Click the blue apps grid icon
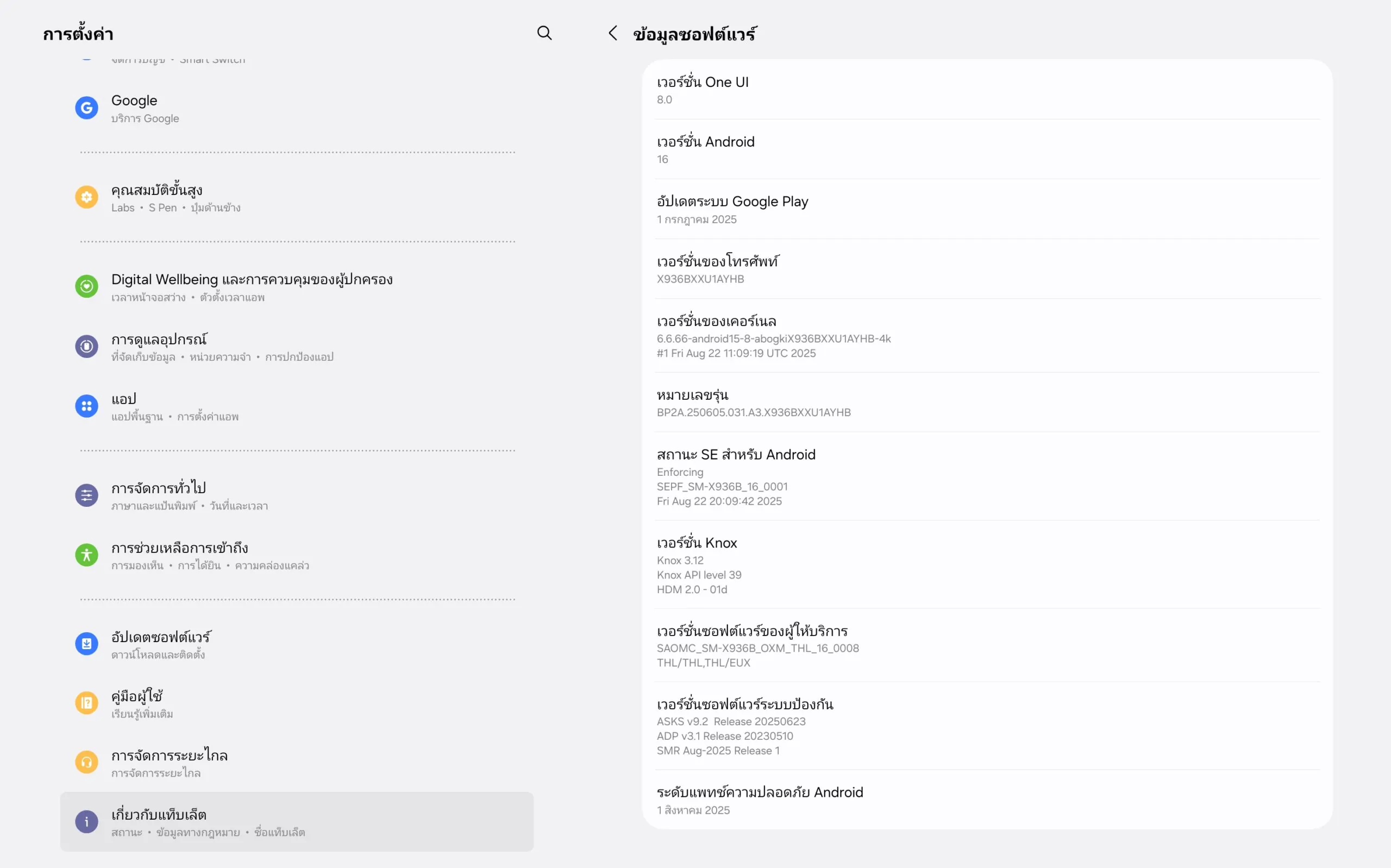 pyautogui.click(x=87, y=406)
